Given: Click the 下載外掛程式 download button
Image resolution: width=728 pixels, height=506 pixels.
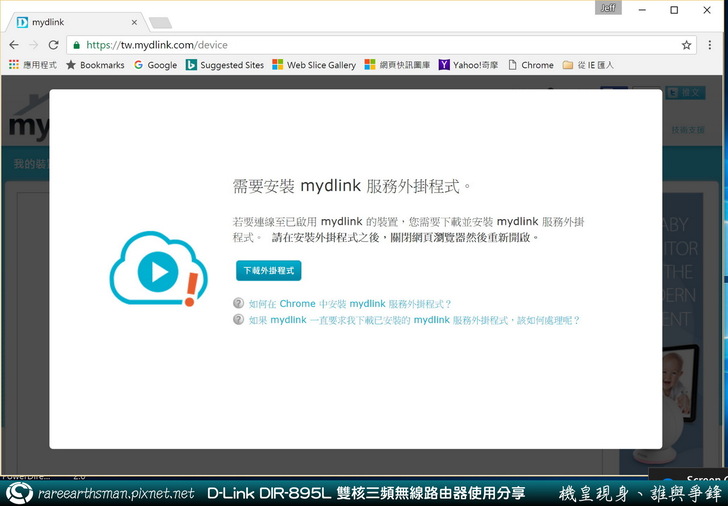Looking at the screenshot, I should pos(268,271).
